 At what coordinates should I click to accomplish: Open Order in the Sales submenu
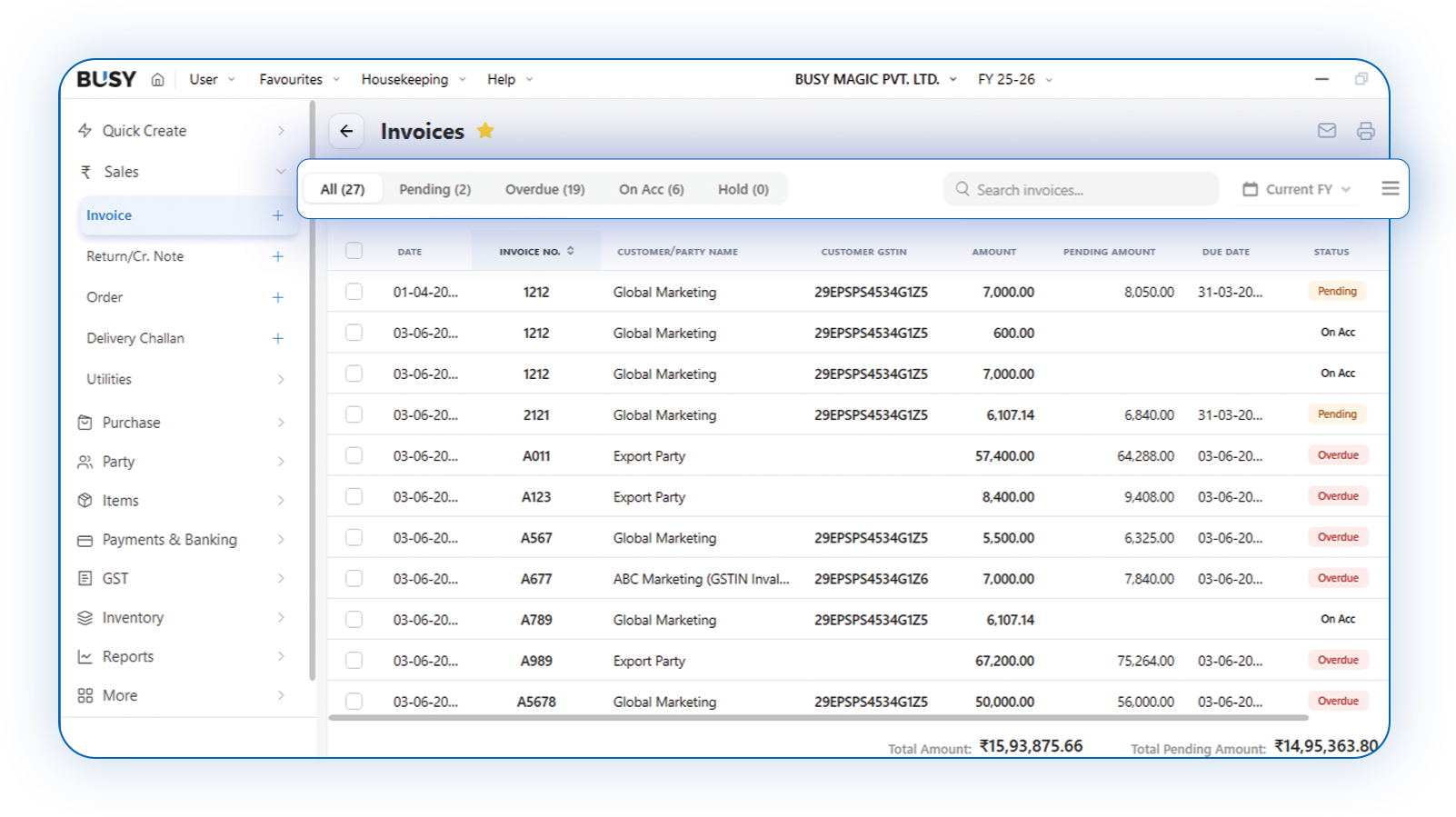(105, 297)
